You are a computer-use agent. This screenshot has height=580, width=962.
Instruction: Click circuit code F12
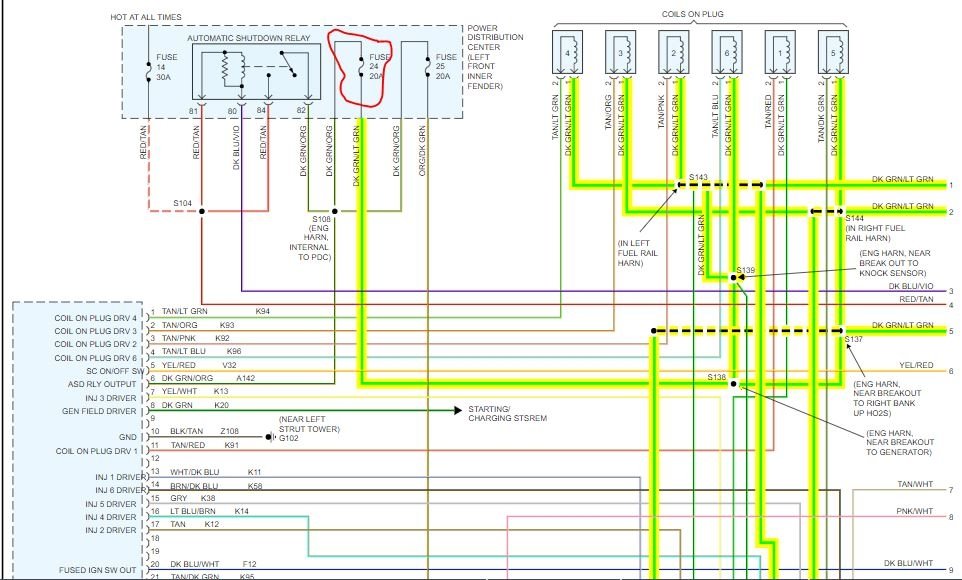click(x=249, y=564)
